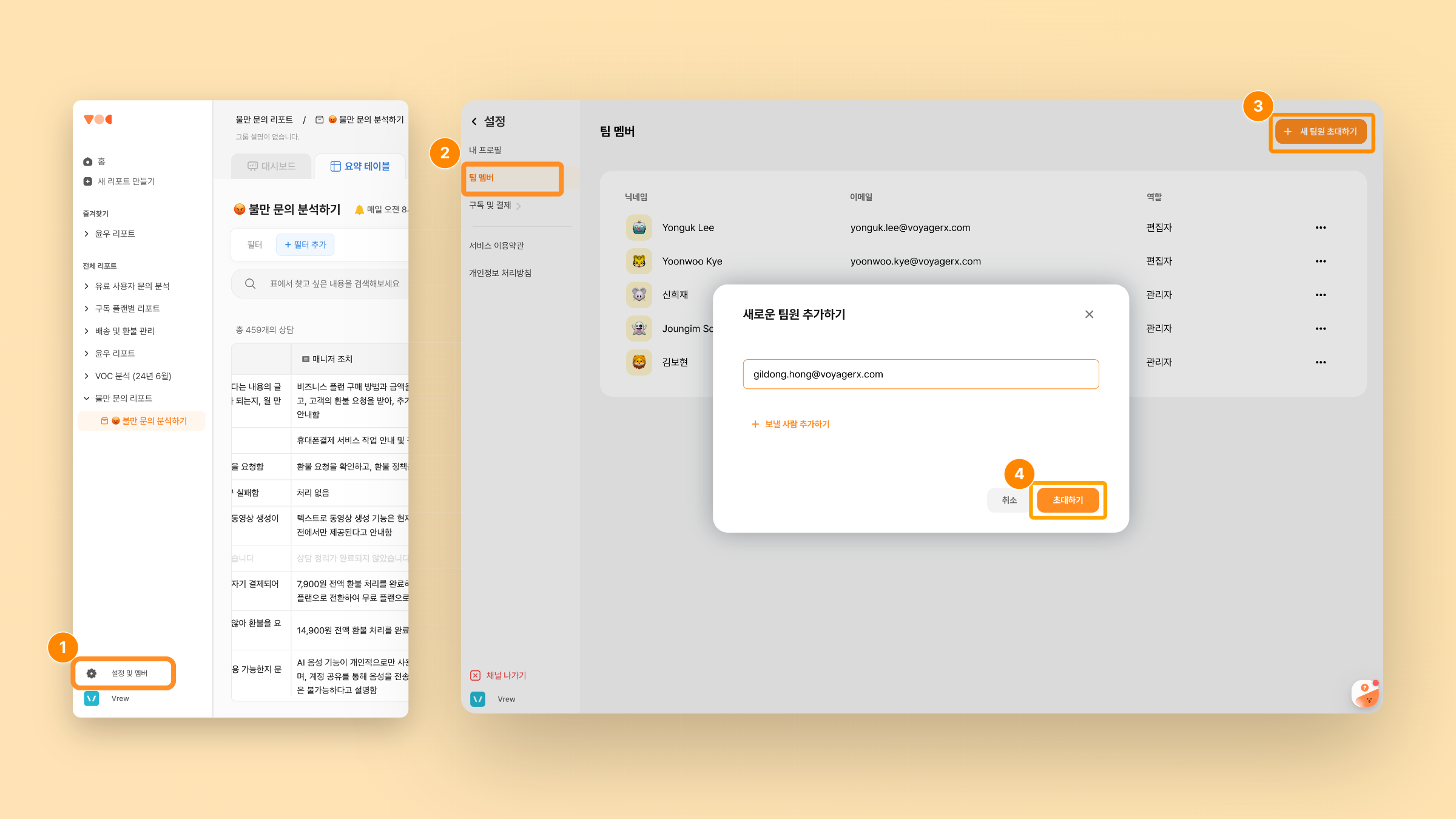Click the 새 팀원 초대하기 button
Screen dimensions: 1456x819
coord(1321,132)
